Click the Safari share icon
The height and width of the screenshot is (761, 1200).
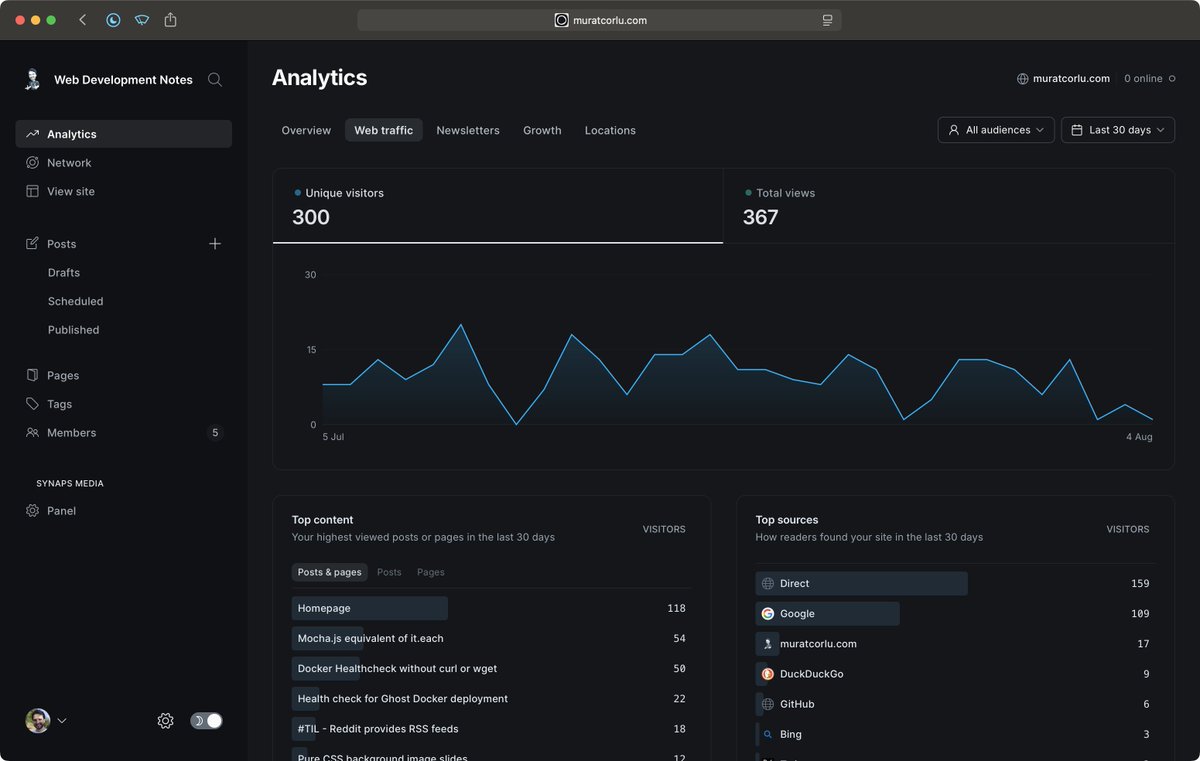coord(170,20)
